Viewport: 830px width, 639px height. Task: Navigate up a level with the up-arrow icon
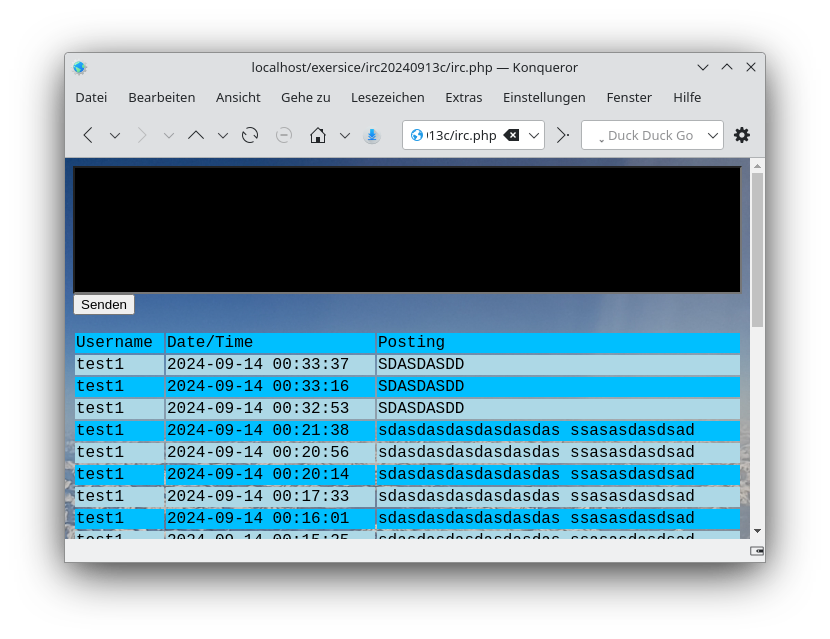click(196, 135)
